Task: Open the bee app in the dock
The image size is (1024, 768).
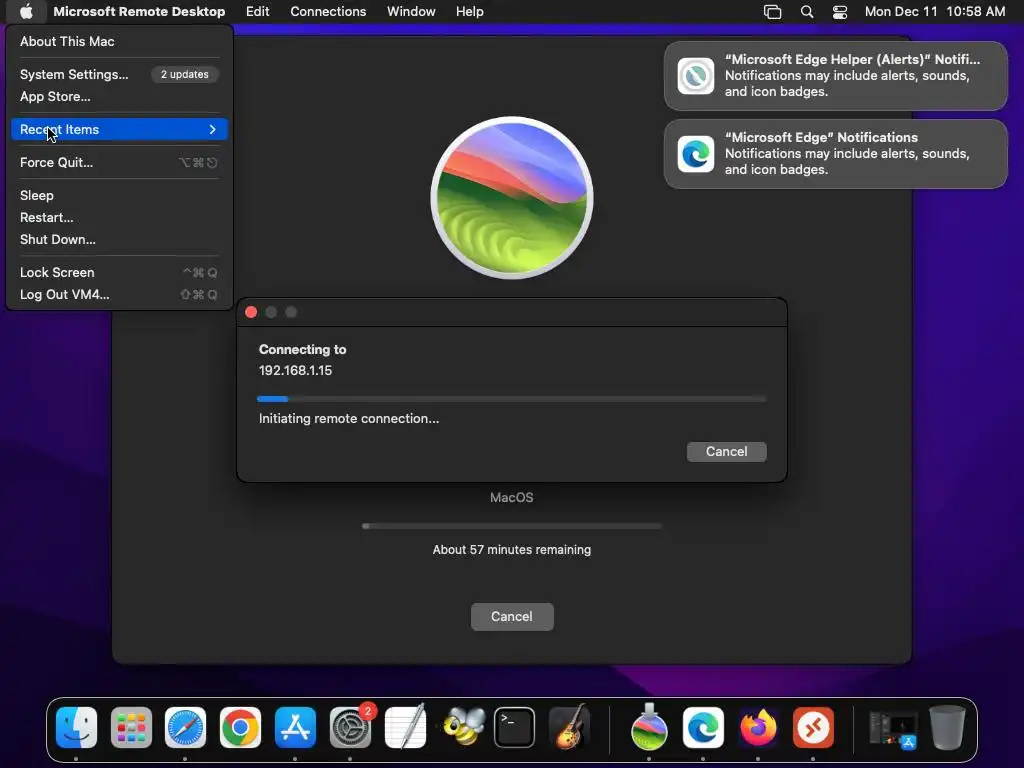Action: click(x=464, y=726)
